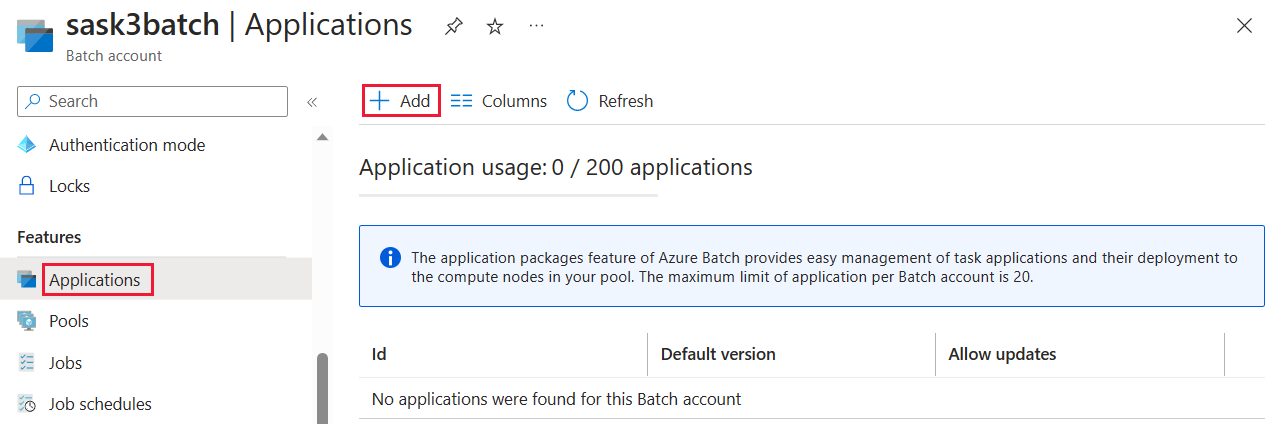Open Jobs from the sidebar
The image size is (1281, 424).
click(x=65, y=363)
